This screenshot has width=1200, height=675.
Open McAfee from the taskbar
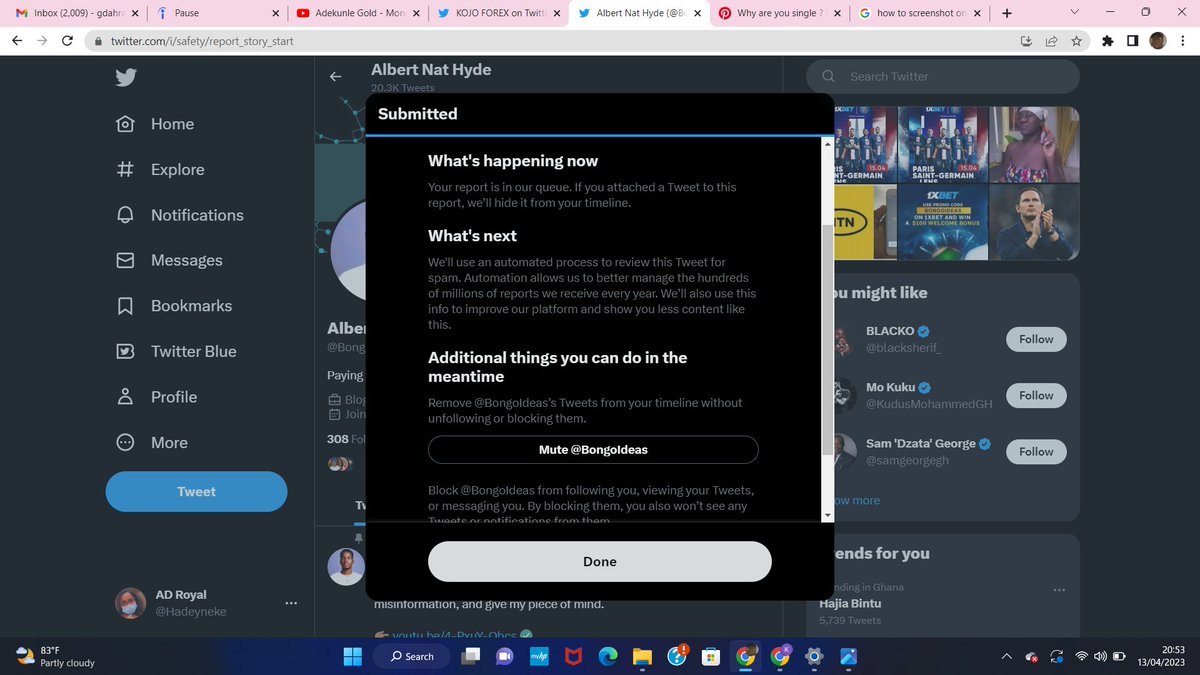573,656
